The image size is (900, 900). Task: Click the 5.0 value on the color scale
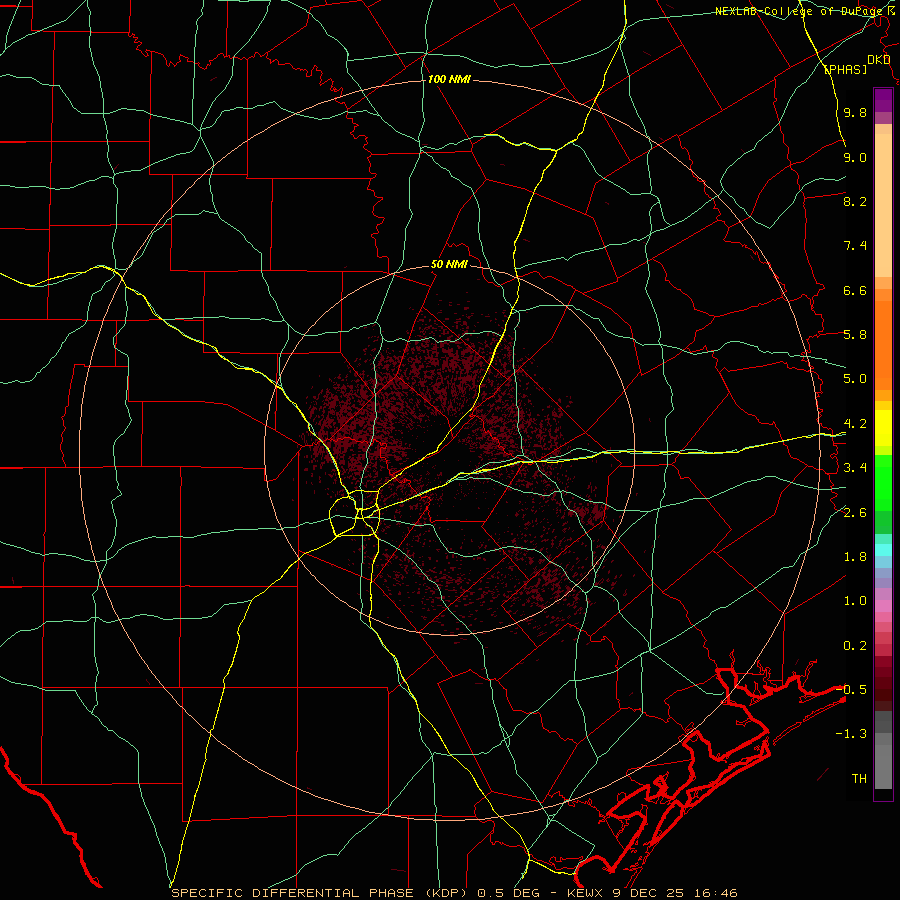pos(855,379)
